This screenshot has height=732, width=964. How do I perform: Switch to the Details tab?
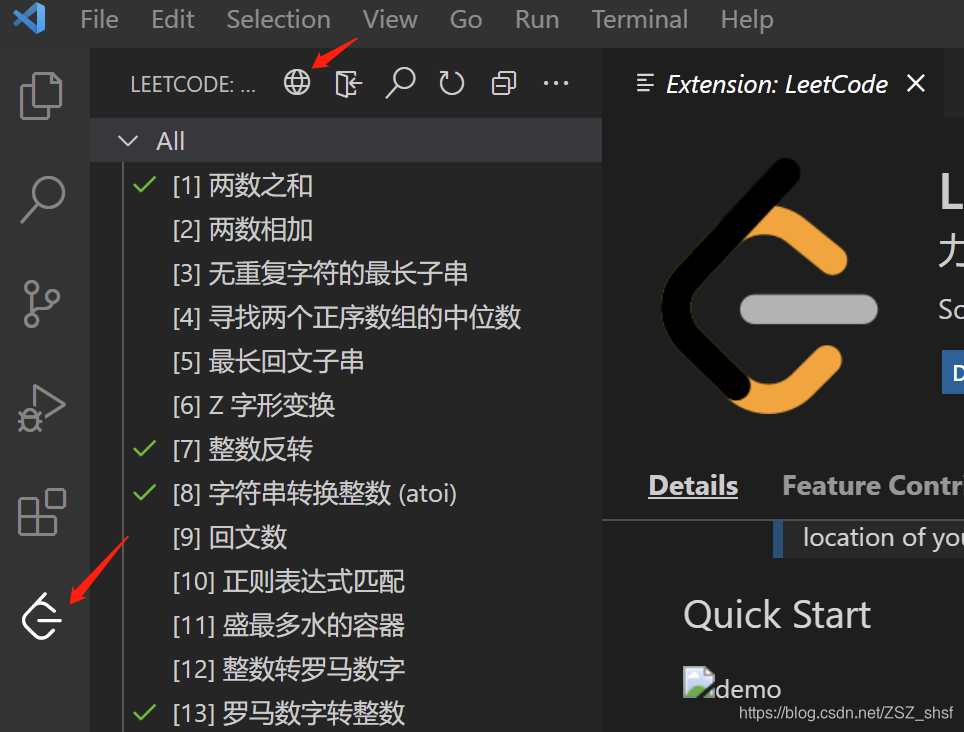pyautogui.click(x=693, y=486)
